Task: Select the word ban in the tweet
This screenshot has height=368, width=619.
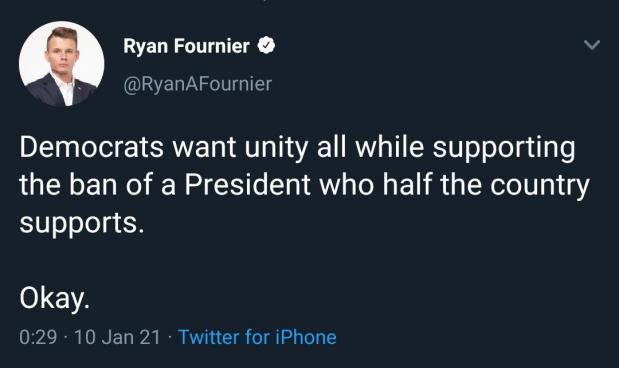Action: tap(94, 185)
